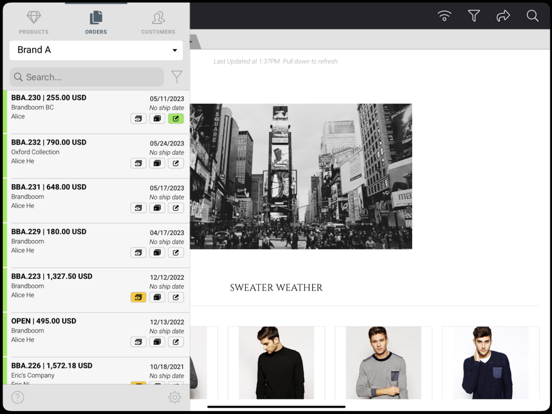
Task: Click customer name Oxford Collection
Action: coord(35,152)
